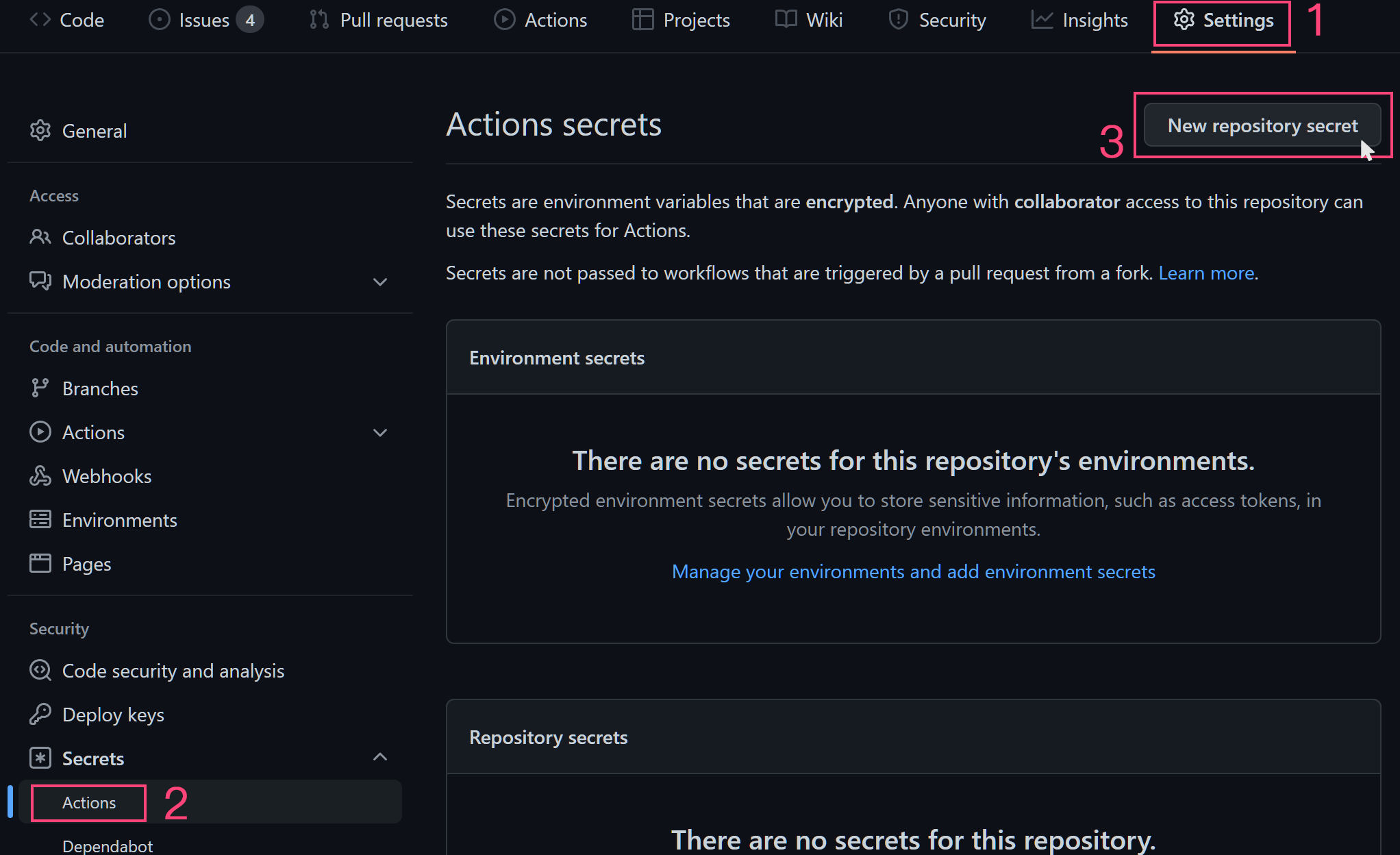
Task: Follow the Learn more link
Action: click(1206, 273)
